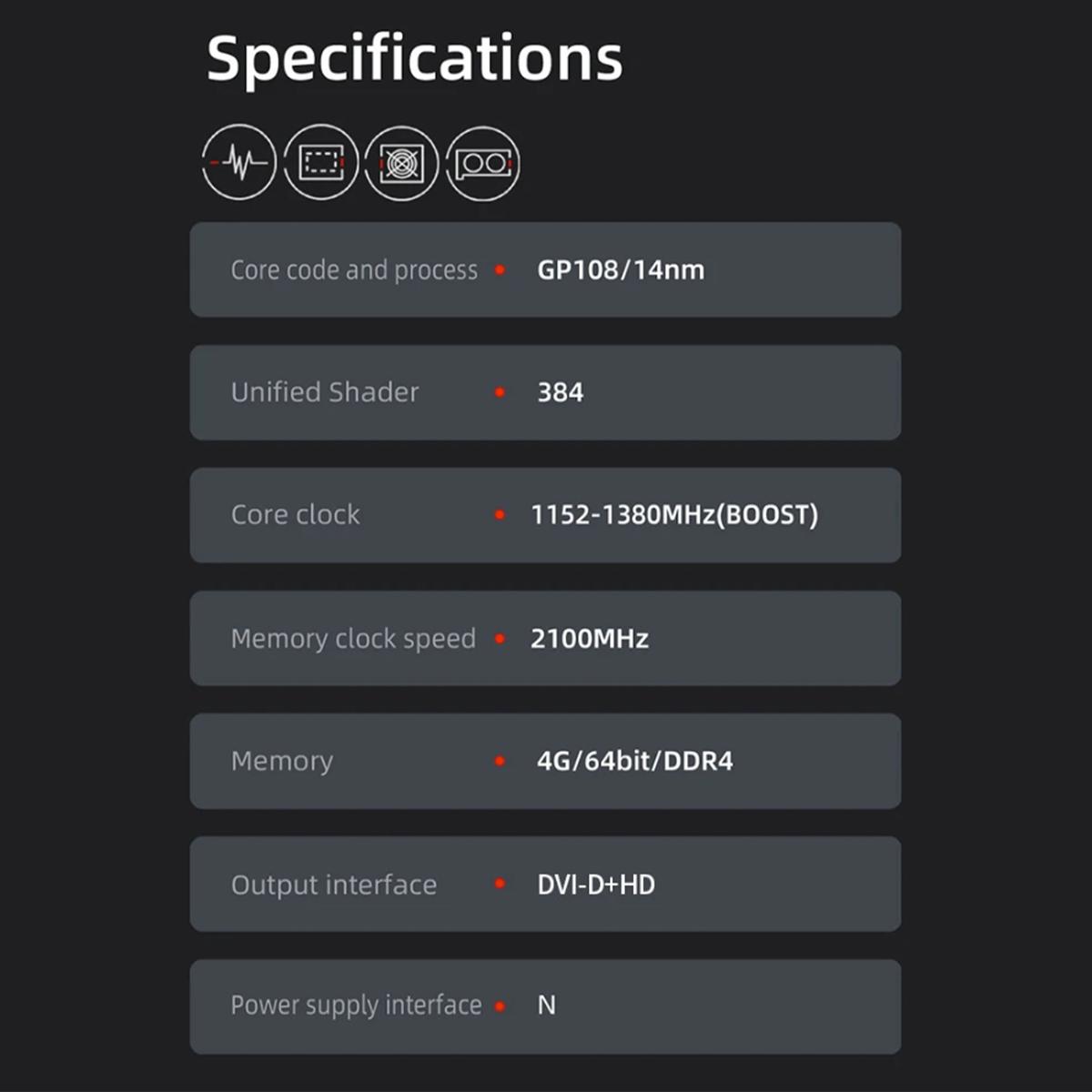Click the Power supply interface label

tap(356, 1006)
